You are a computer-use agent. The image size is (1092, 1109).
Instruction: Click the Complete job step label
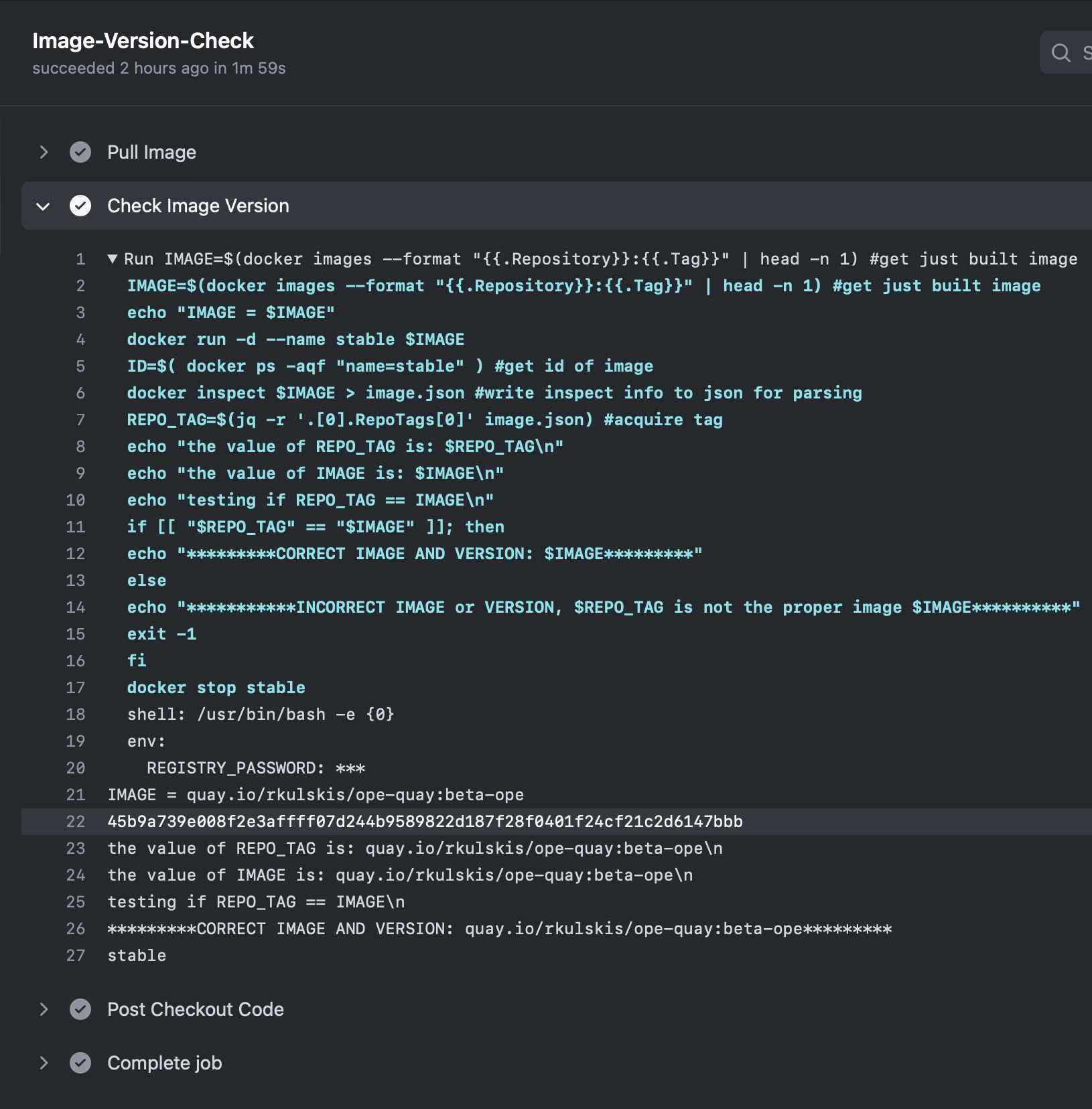[x=164, y=1063]
